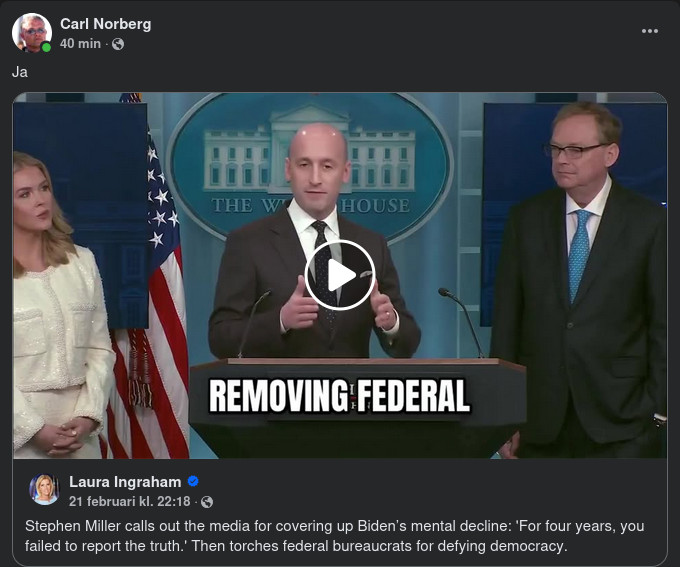Click the globe icon beside 21 februari timestamp
The width and height of the screenshot is (680, 567).
207,502
